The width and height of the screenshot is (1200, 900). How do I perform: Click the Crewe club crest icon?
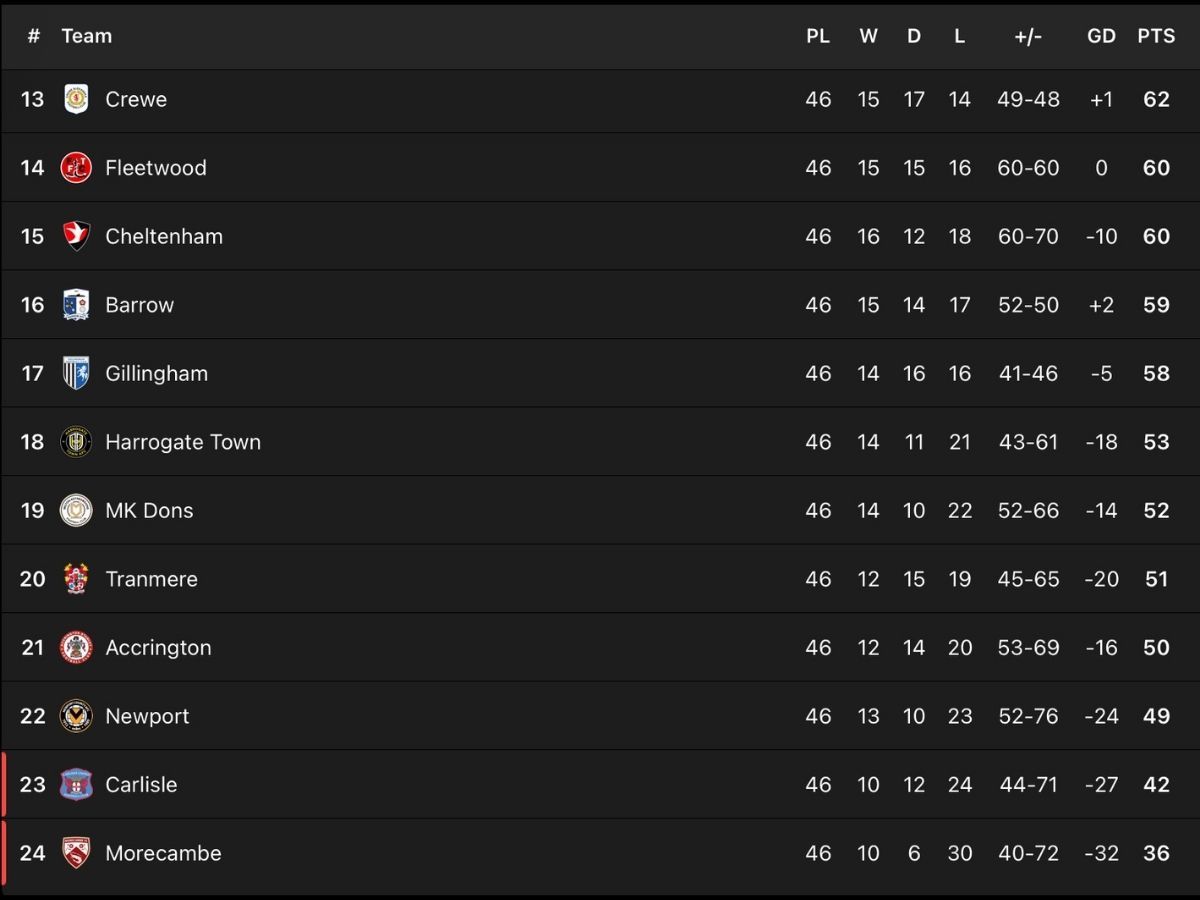coord(76,99)
